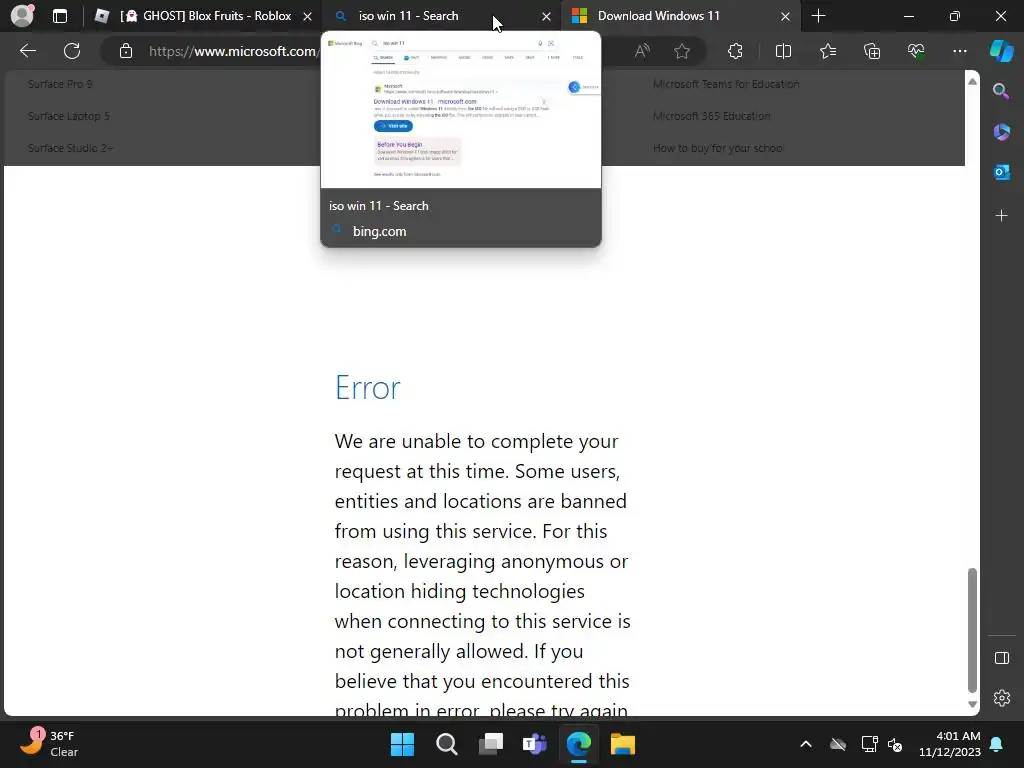The image size is (1024, 768).
Task: Click the scroll up arrow
Action: point(972,81)
